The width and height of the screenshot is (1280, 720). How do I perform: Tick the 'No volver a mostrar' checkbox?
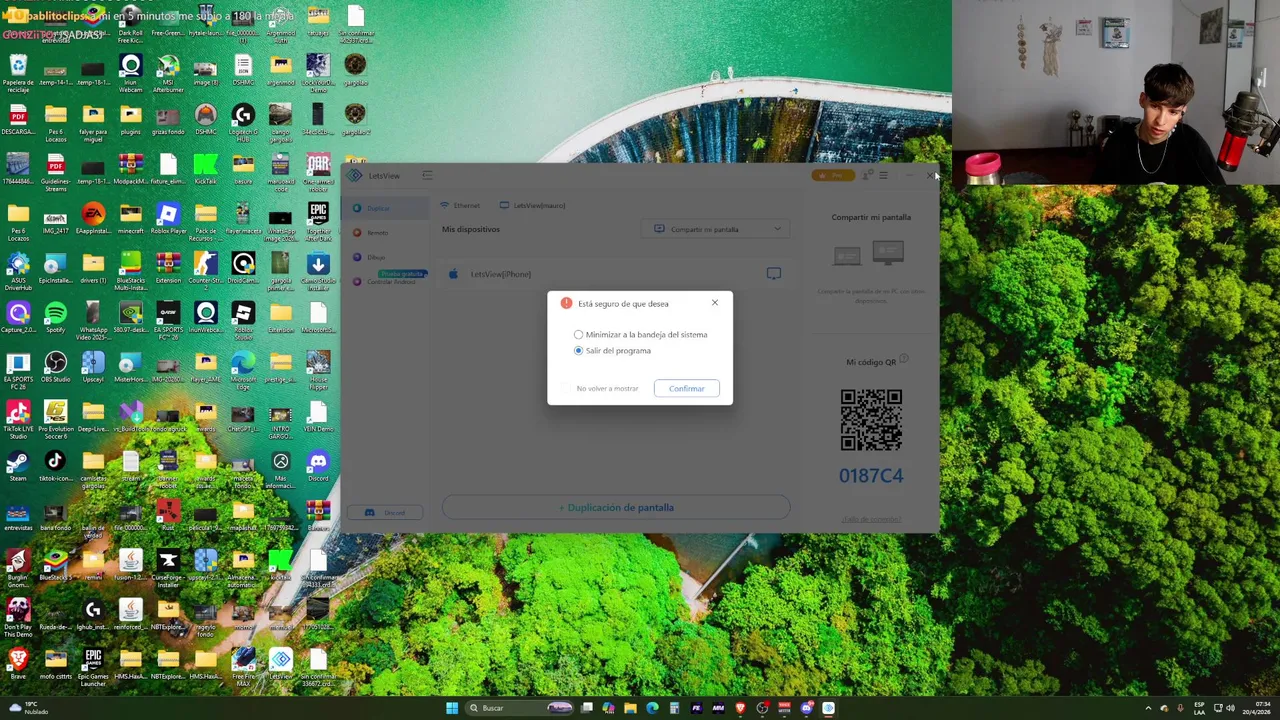point(567,388)
